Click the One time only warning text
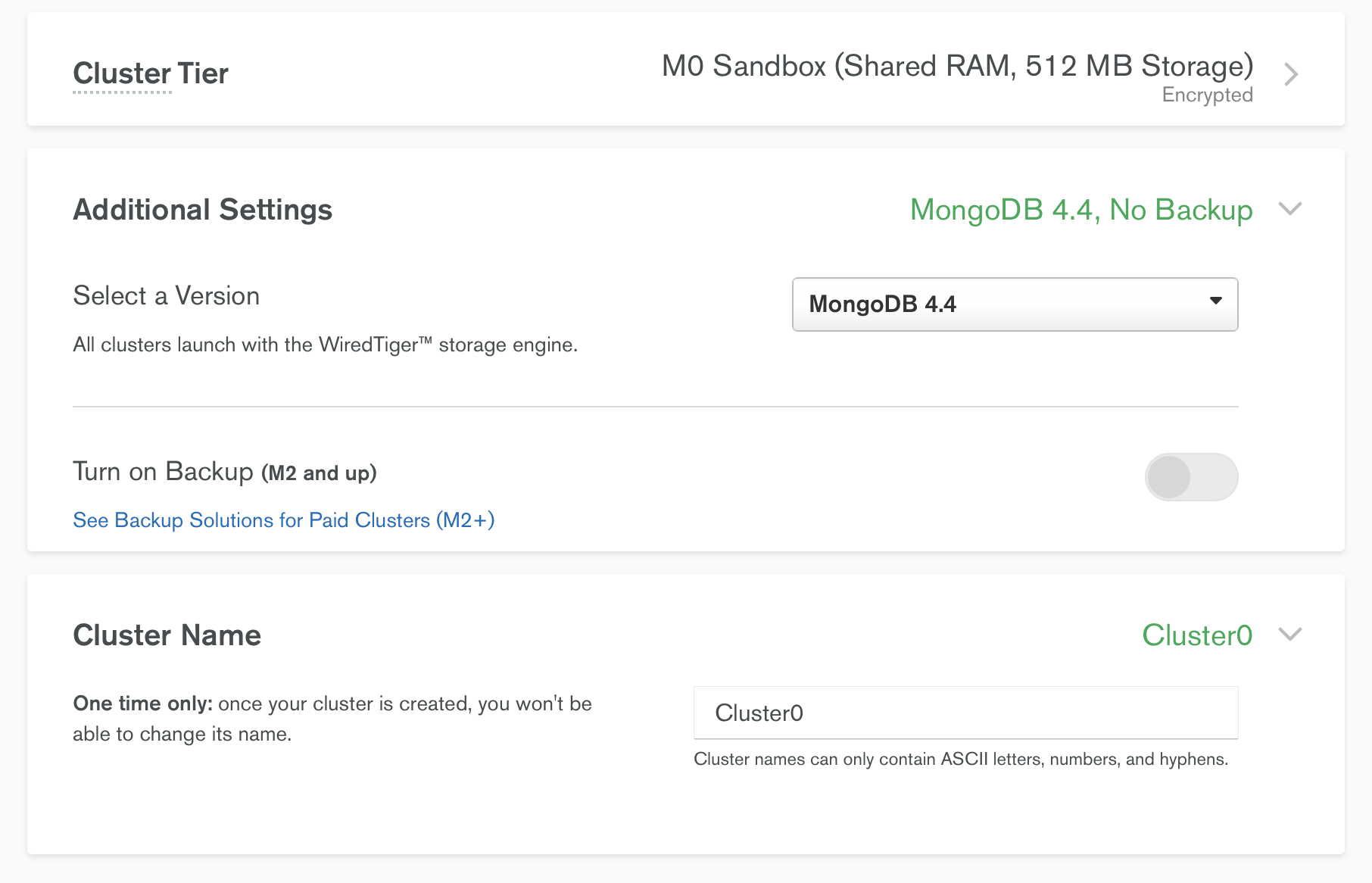This screenshot has height=883, width=1372. 332,719
